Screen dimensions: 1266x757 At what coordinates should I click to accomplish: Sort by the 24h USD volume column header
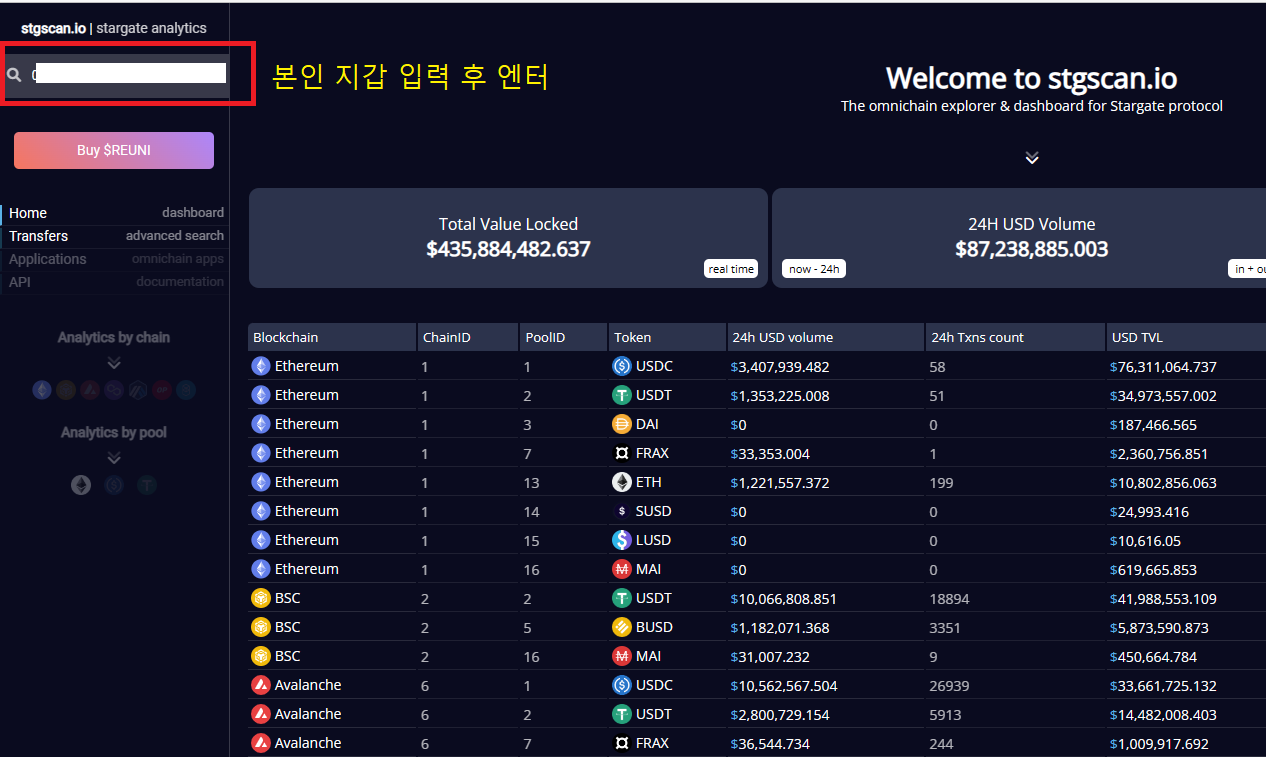(x=825, y=337)
